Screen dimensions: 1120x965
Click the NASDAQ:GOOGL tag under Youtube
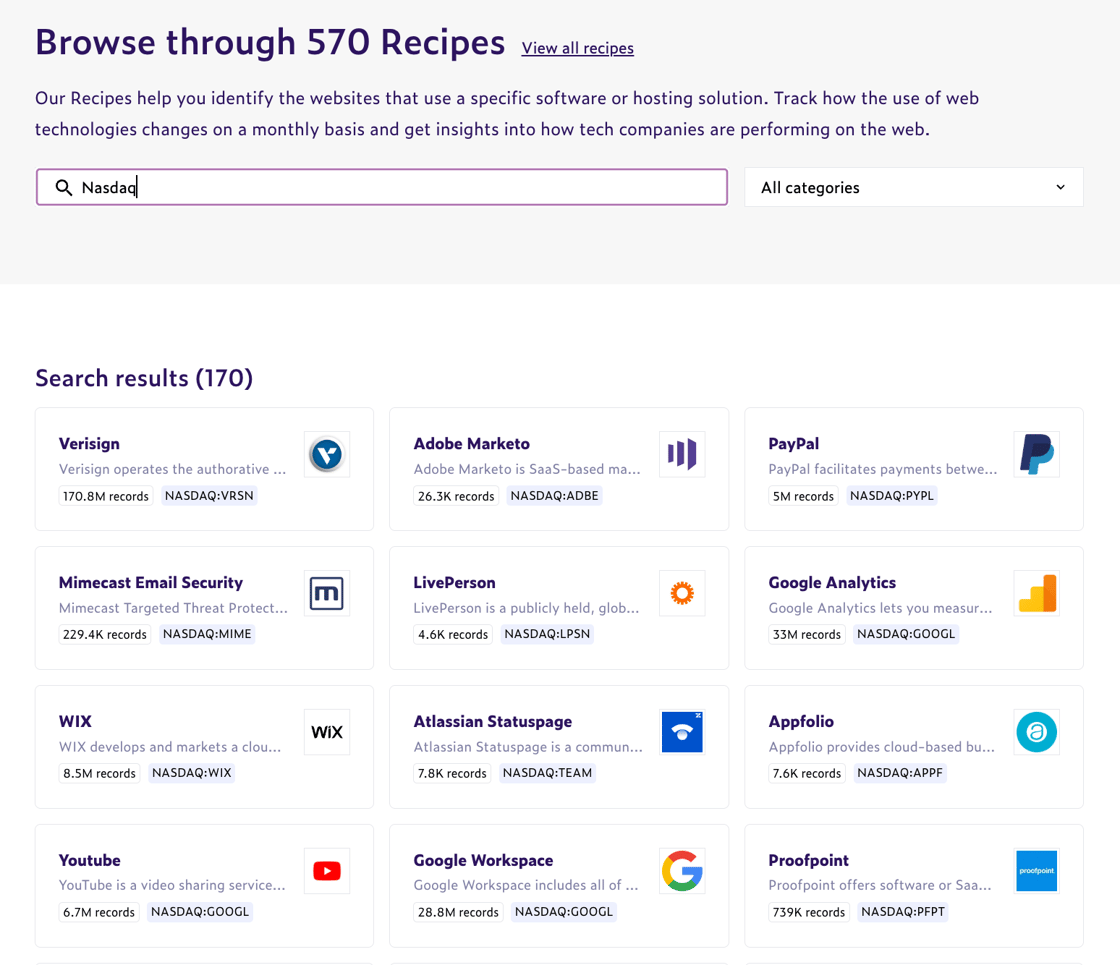coord(200,912)
